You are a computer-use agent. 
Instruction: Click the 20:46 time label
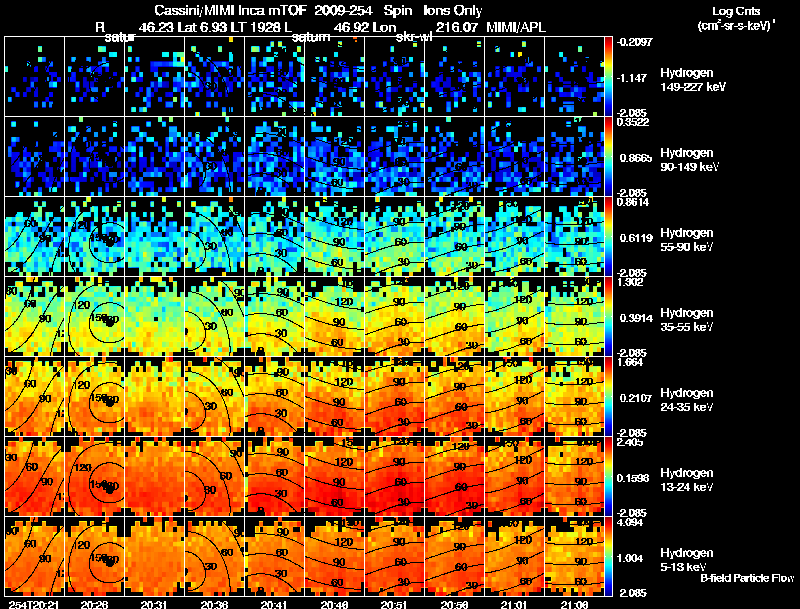(334, 604)
